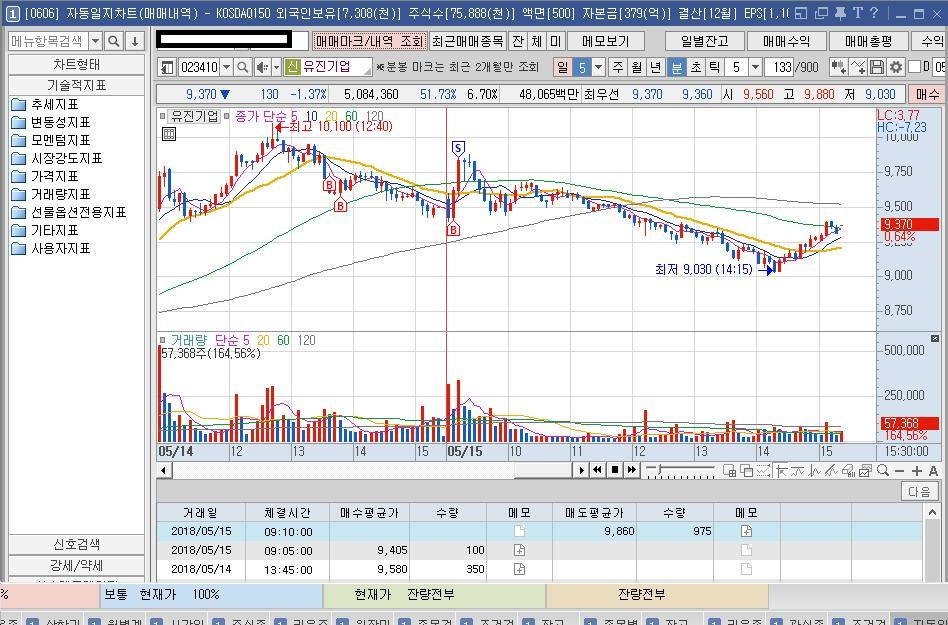Click fast-forward chart playback button

coord(632,470)
